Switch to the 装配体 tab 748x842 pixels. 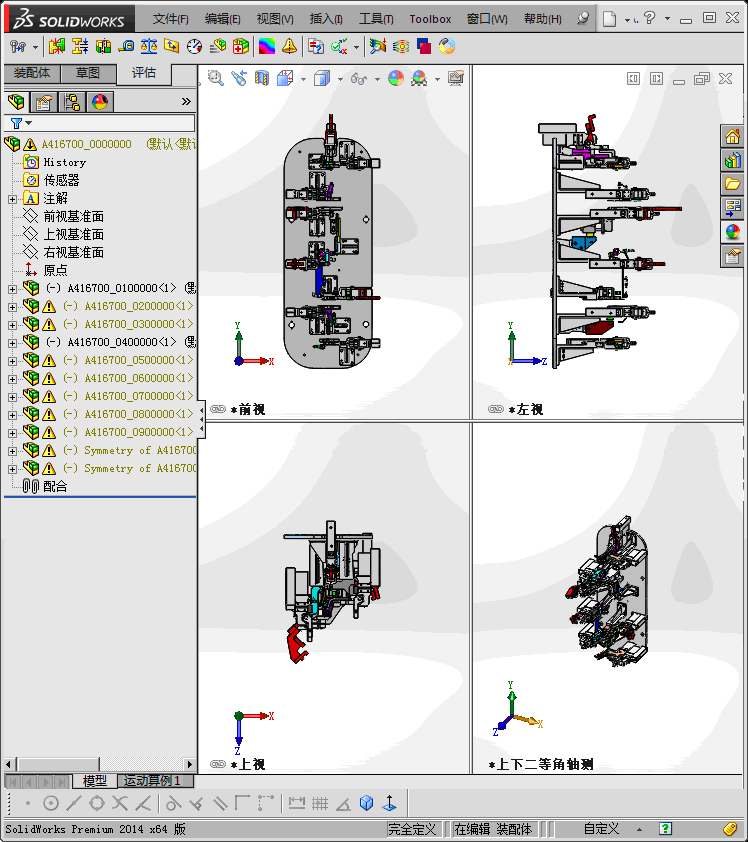(x=32, y=73)
